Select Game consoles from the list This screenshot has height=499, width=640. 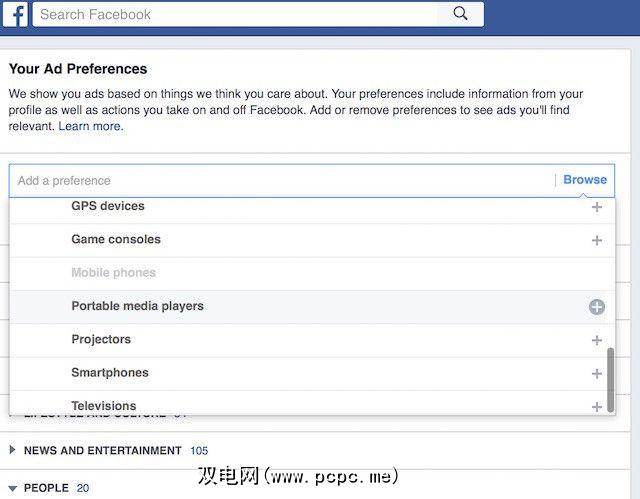click(x=116, y=239)
